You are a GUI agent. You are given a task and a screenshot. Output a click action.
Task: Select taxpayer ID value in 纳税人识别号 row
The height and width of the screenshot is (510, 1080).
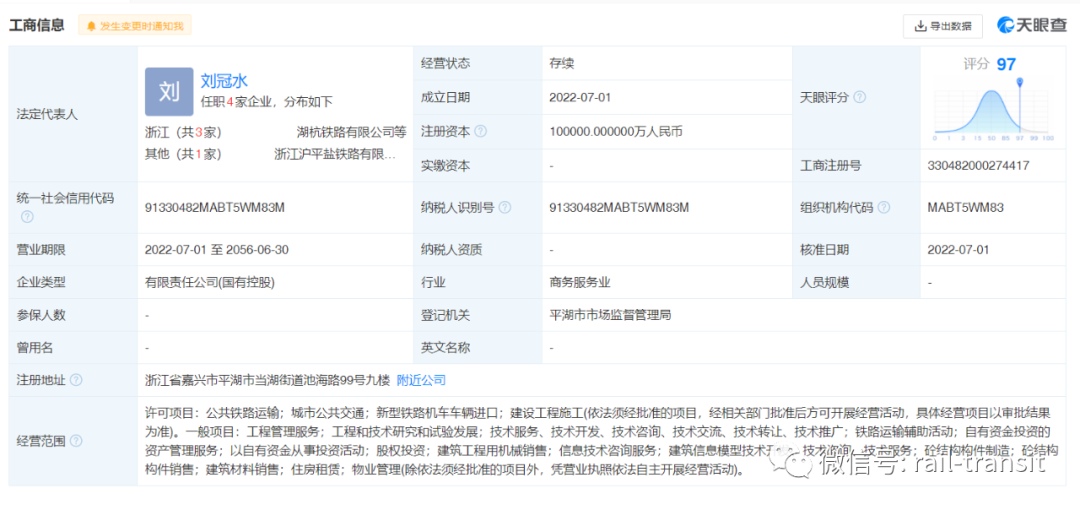pyautogui.click(x=619, y=207)
